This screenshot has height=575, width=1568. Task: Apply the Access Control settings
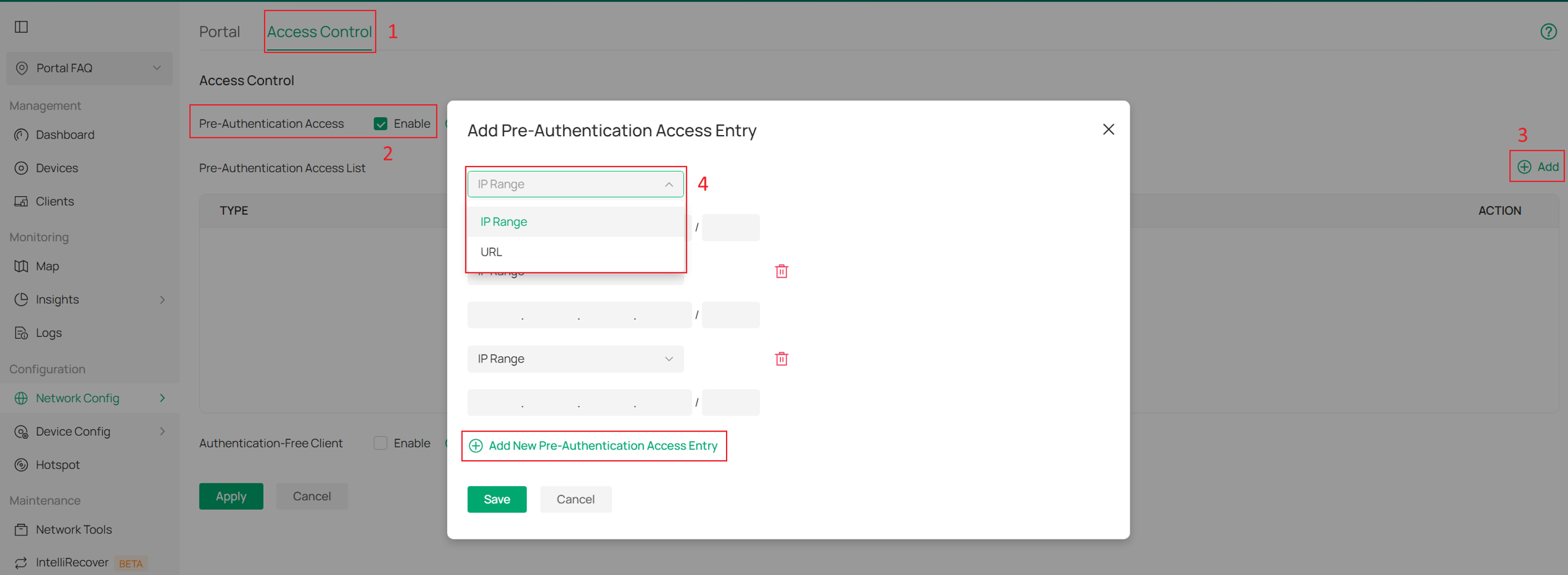tap(231, 496)
